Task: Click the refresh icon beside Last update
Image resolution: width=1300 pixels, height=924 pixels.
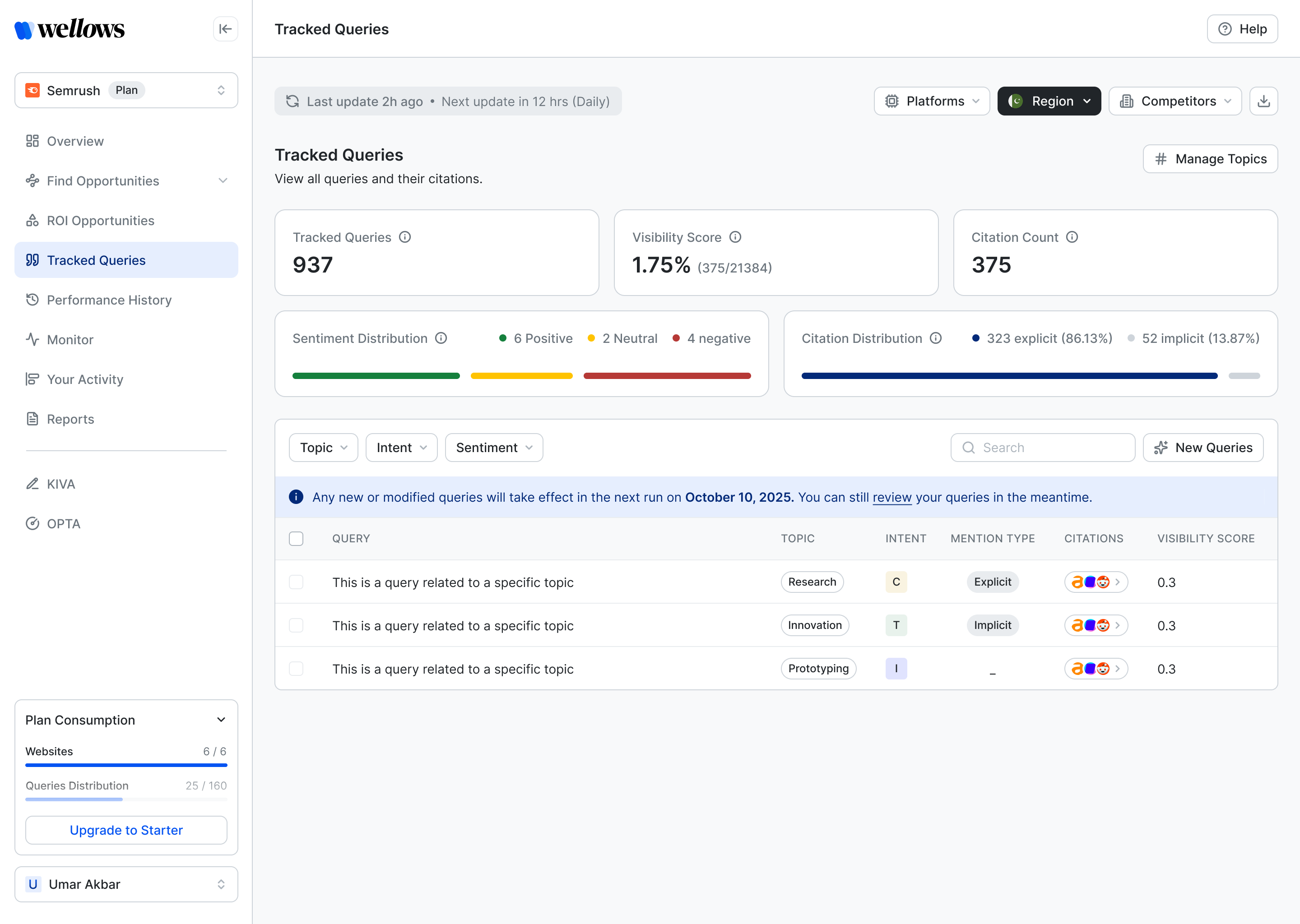Action: (x=292, y=101)
